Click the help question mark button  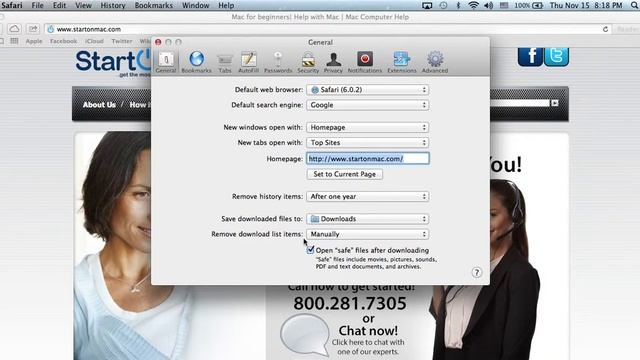(x=476, y=272)
